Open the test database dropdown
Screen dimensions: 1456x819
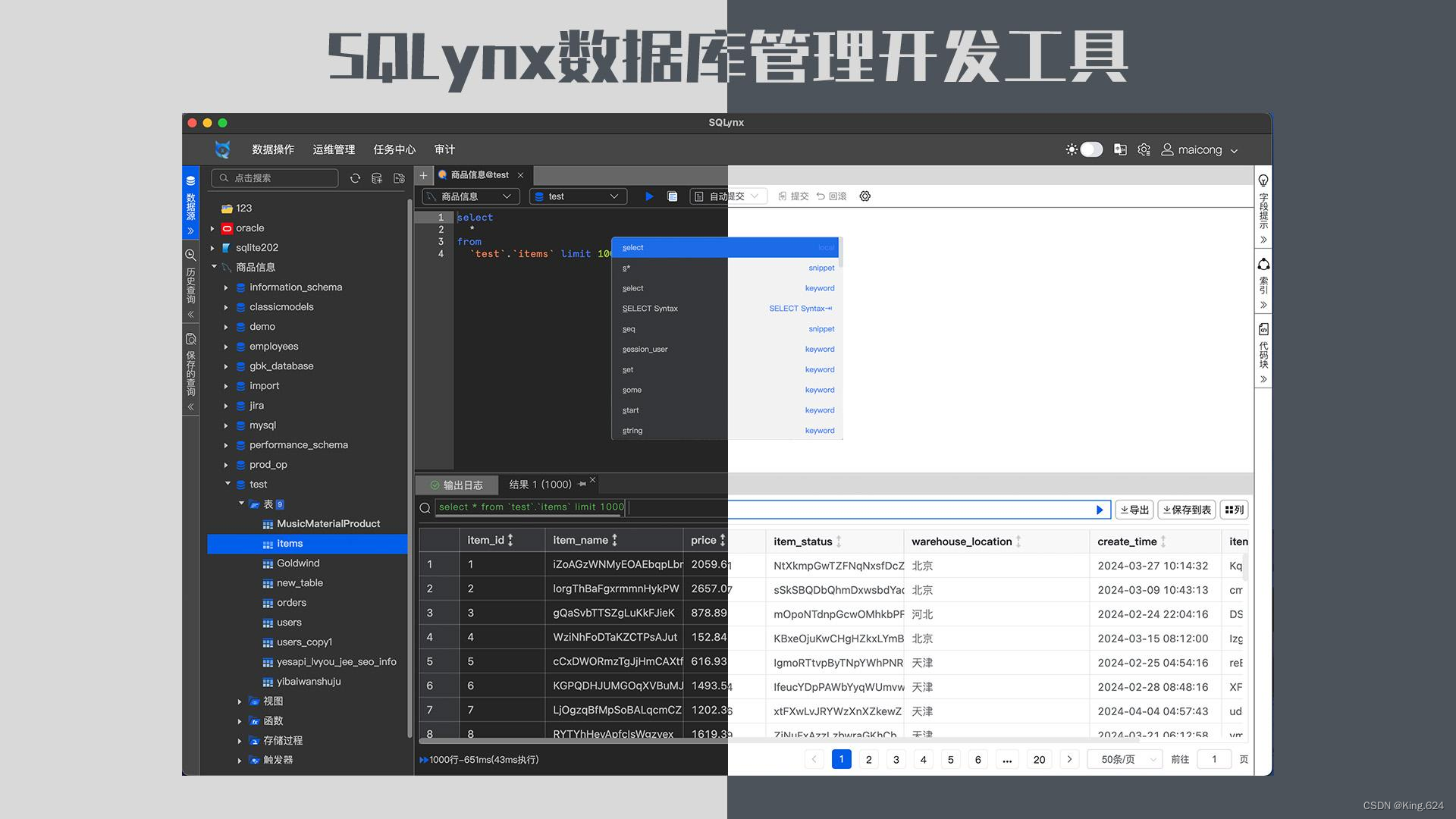(578, 196)
